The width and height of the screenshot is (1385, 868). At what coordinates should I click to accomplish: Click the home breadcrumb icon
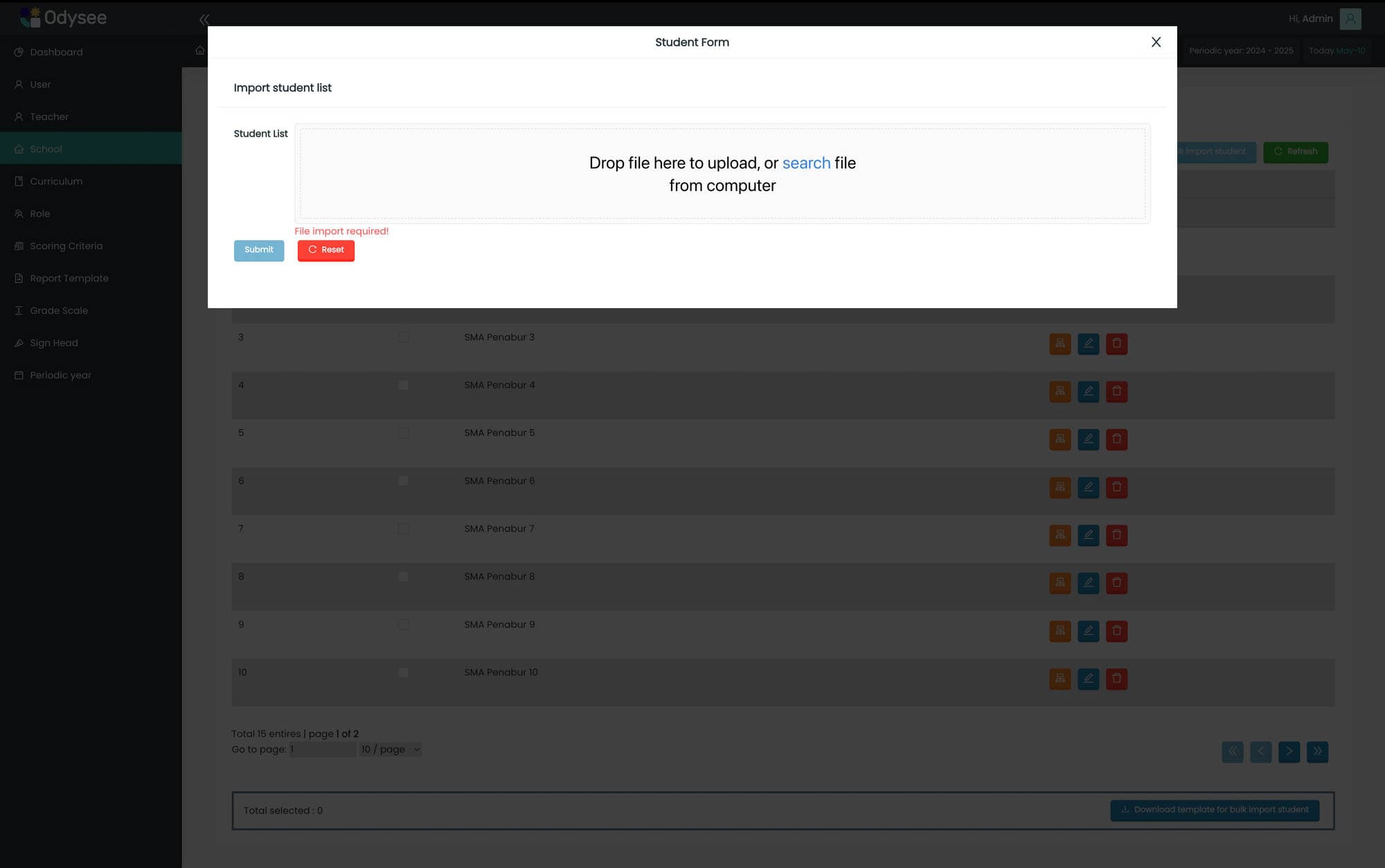click(200, 51)
